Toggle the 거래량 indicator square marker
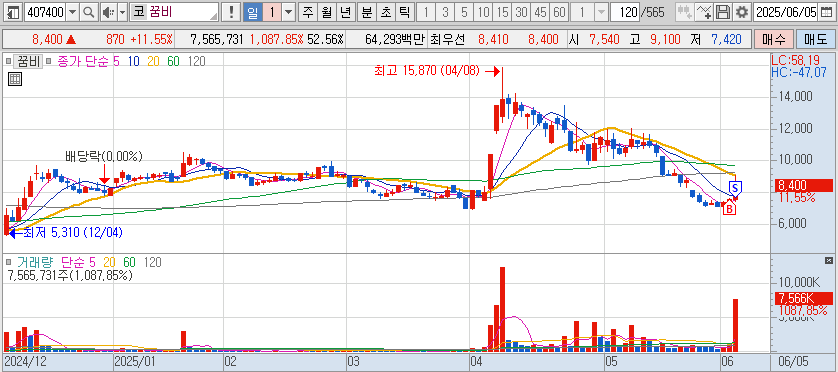 (8, 262)
